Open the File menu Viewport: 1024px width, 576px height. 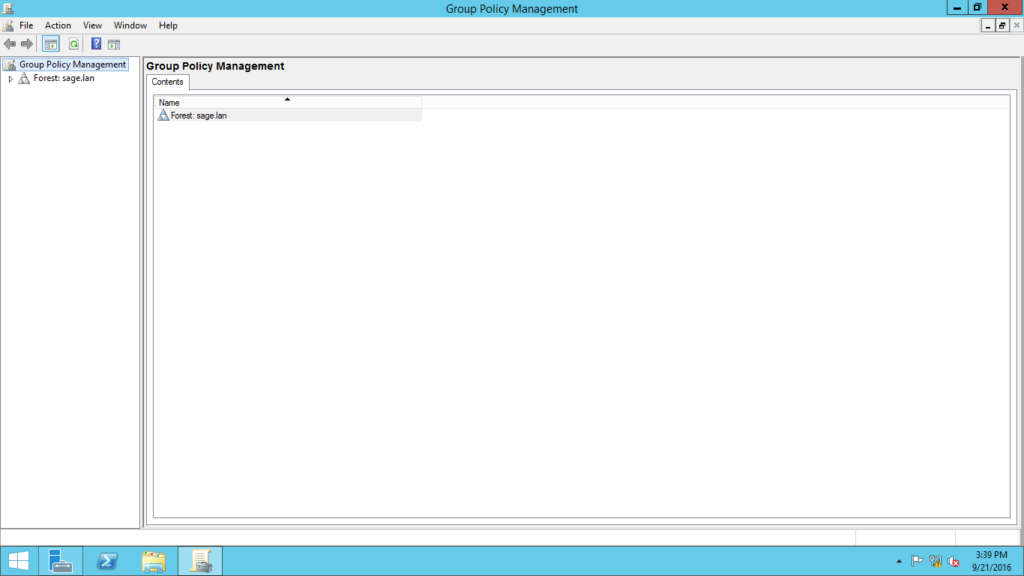(x=26, y=25)
